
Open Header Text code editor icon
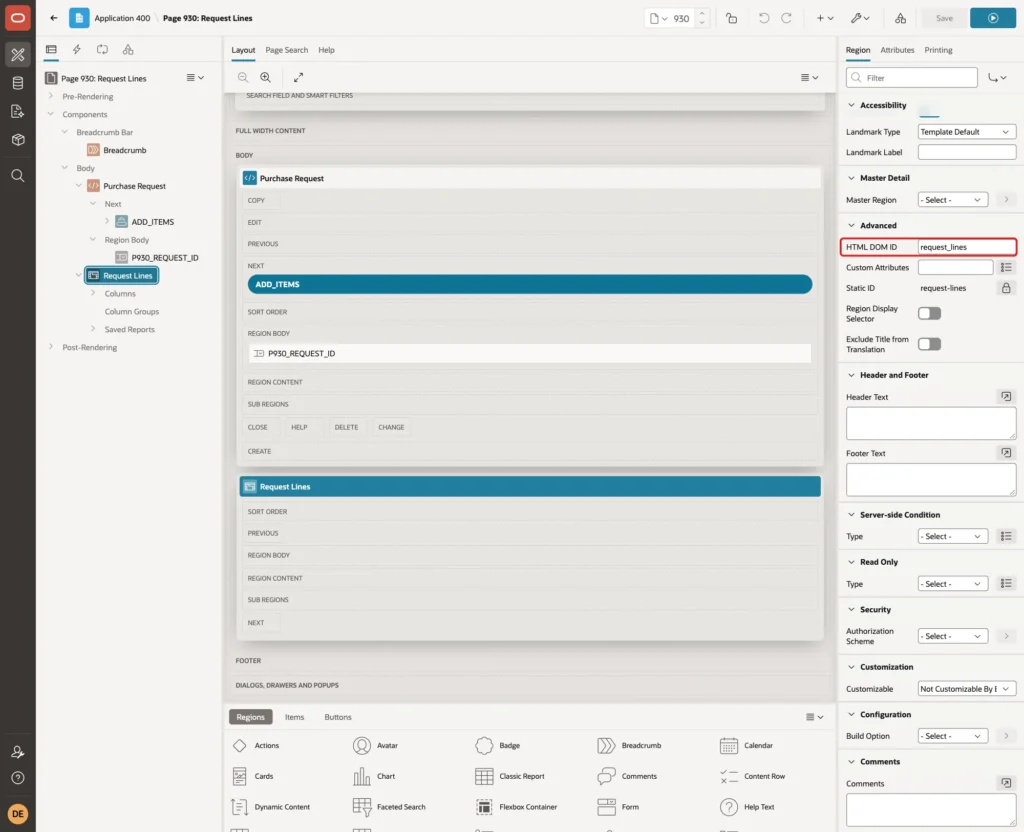(1006, 396)
